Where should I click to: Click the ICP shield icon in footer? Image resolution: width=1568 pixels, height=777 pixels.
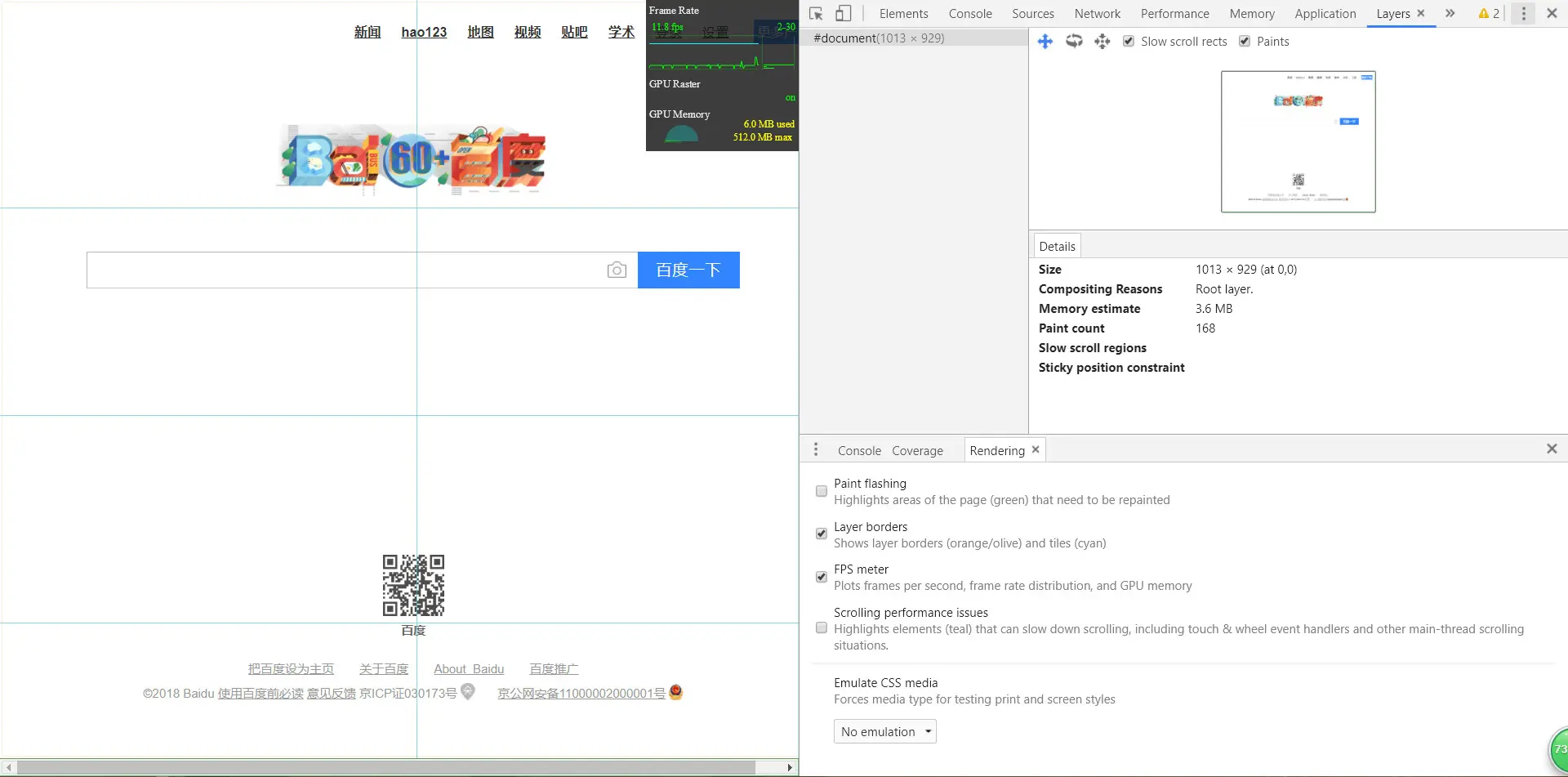pyautogui.click(x=468, y=692)
